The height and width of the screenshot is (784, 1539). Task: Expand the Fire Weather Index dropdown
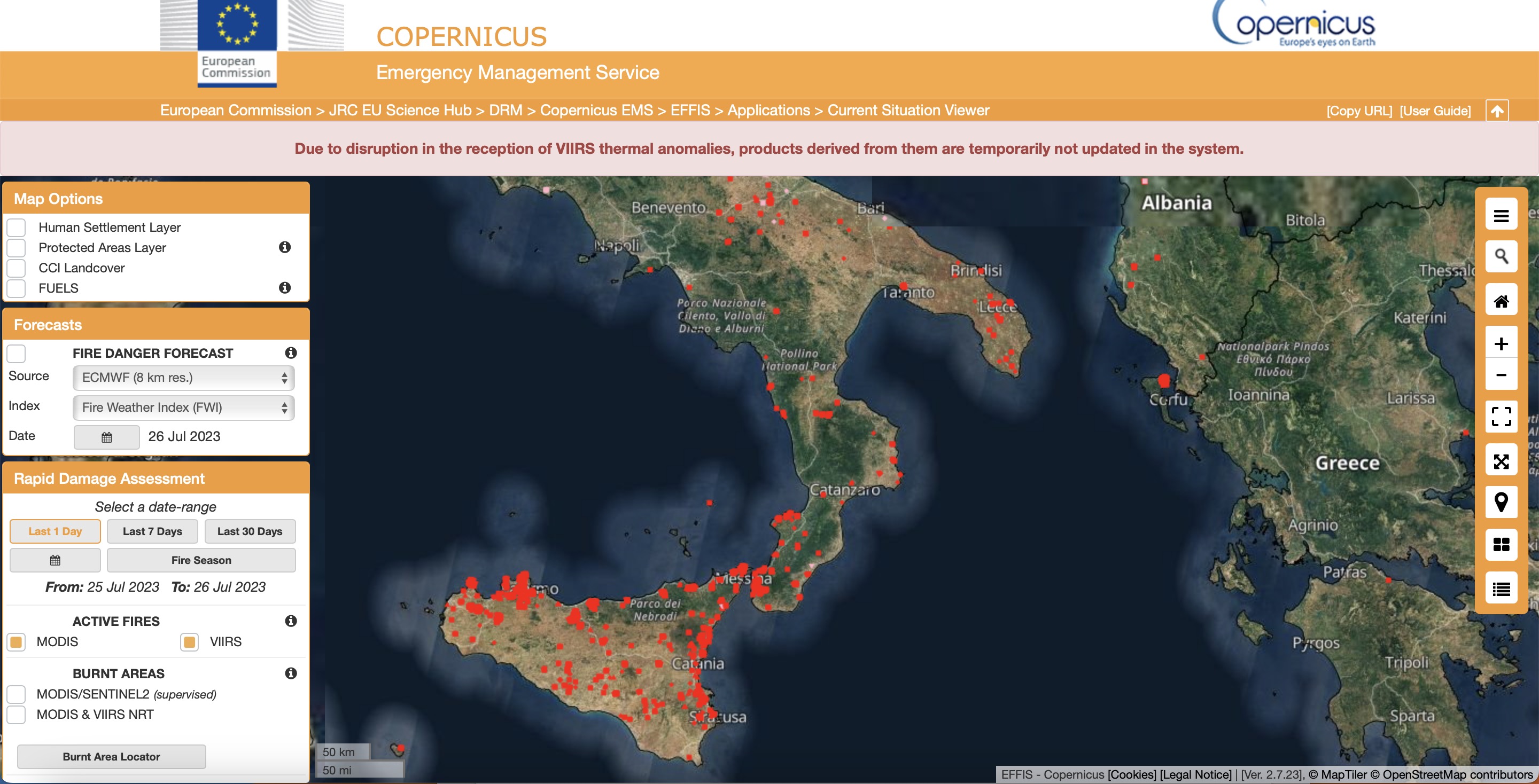click(x=183, y=407)
